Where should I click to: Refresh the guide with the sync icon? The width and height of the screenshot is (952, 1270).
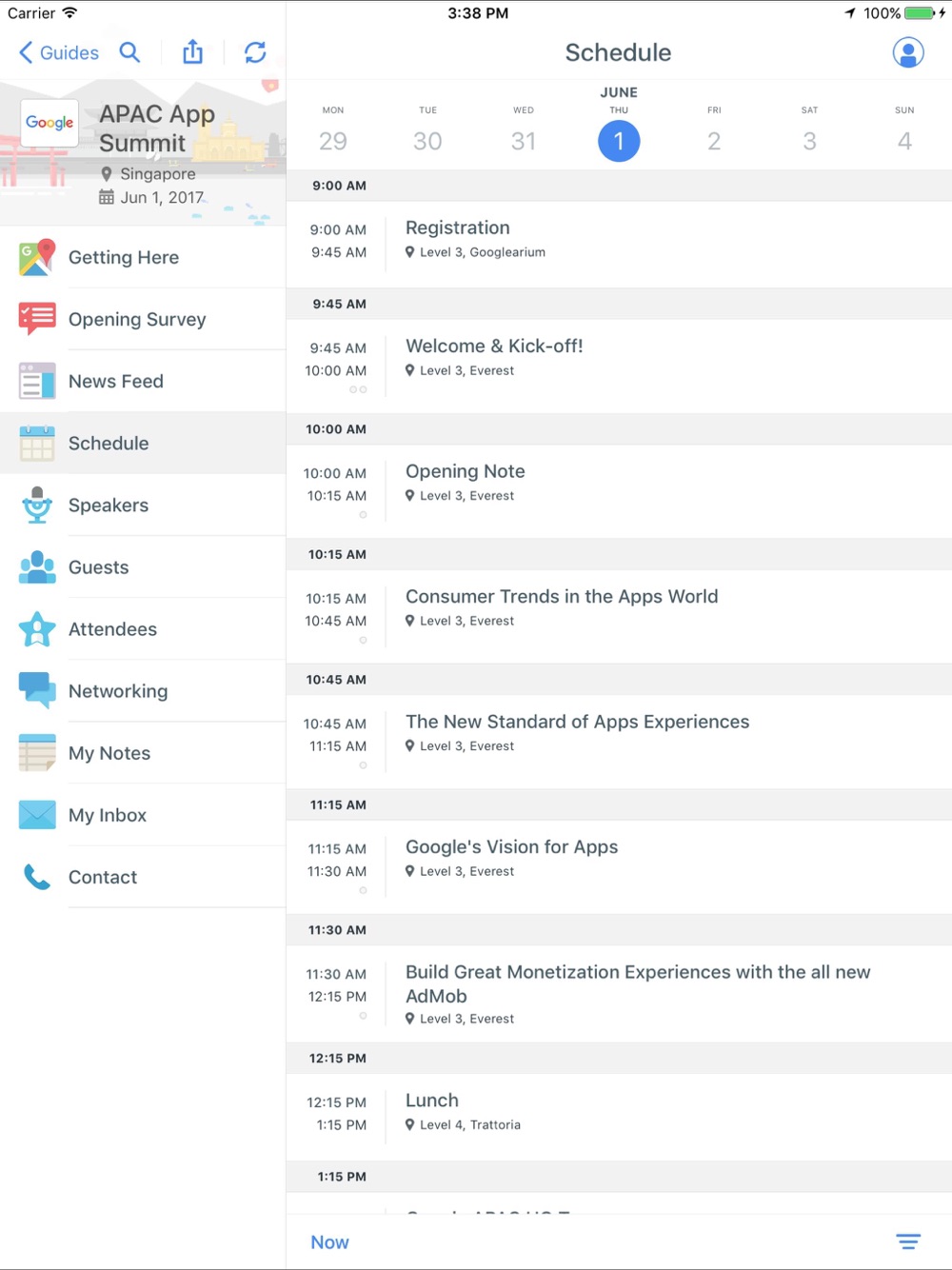click(x=255, y=52)
